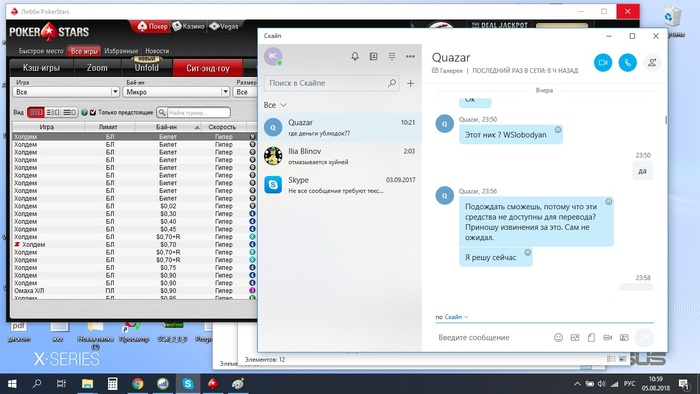Open Skype notifications bell
This screenshot has width=700, height=394.
(355, 56)
